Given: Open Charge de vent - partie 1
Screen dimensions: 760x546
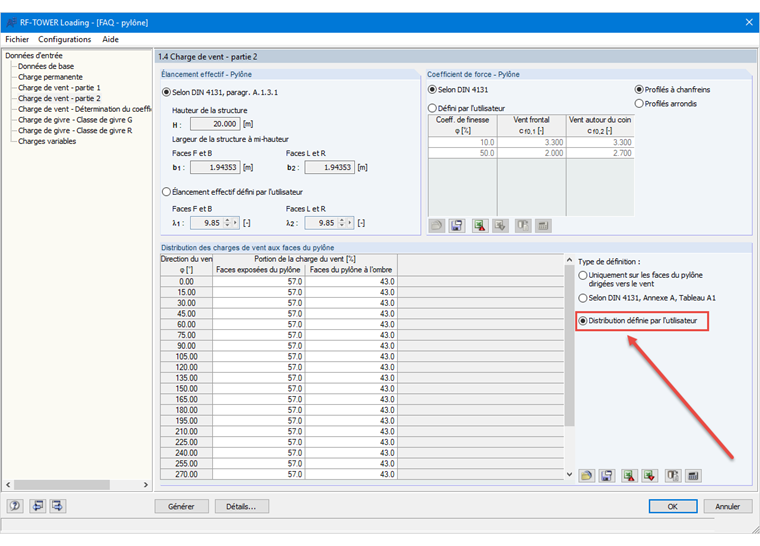Looking at the screenshot, I should point(59,87).
